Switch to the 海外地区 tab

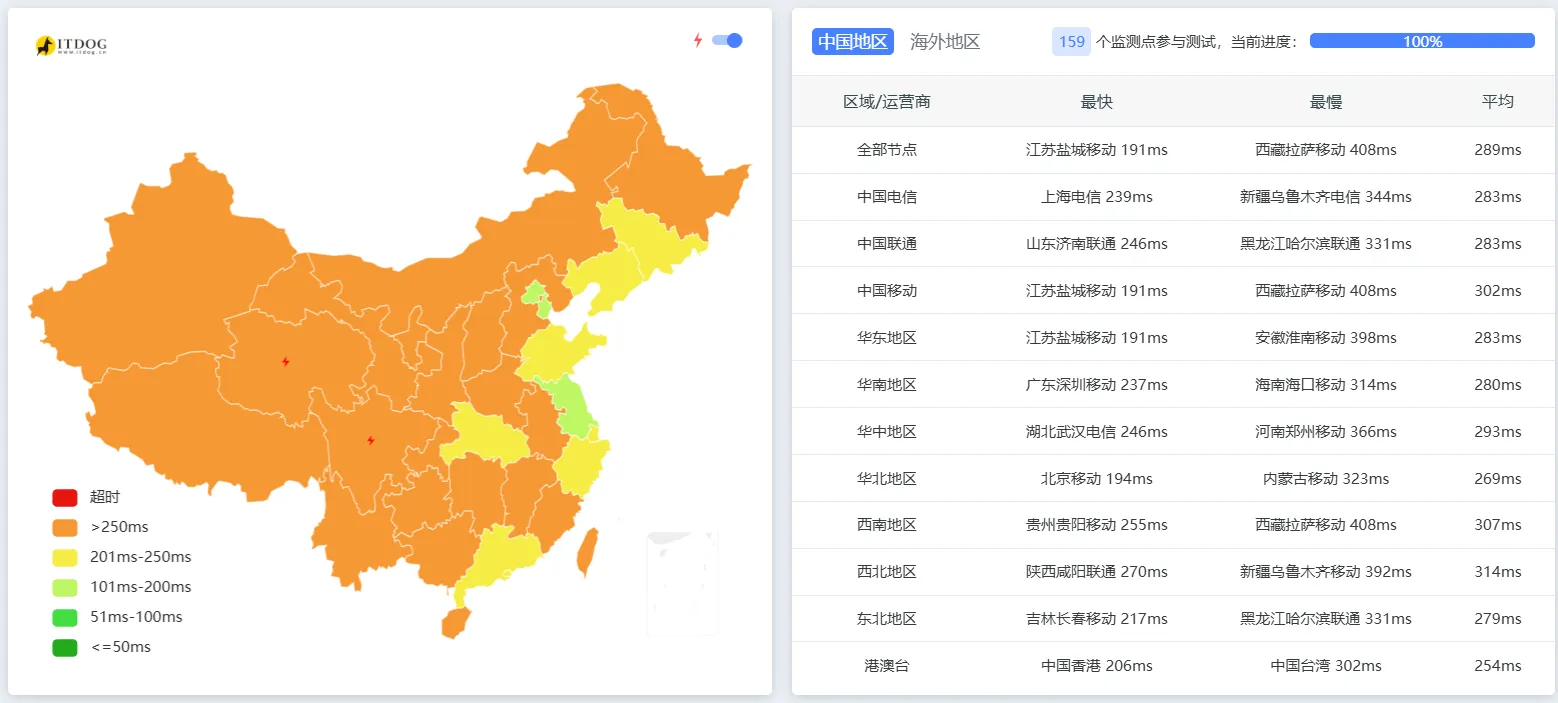[944, 42]
